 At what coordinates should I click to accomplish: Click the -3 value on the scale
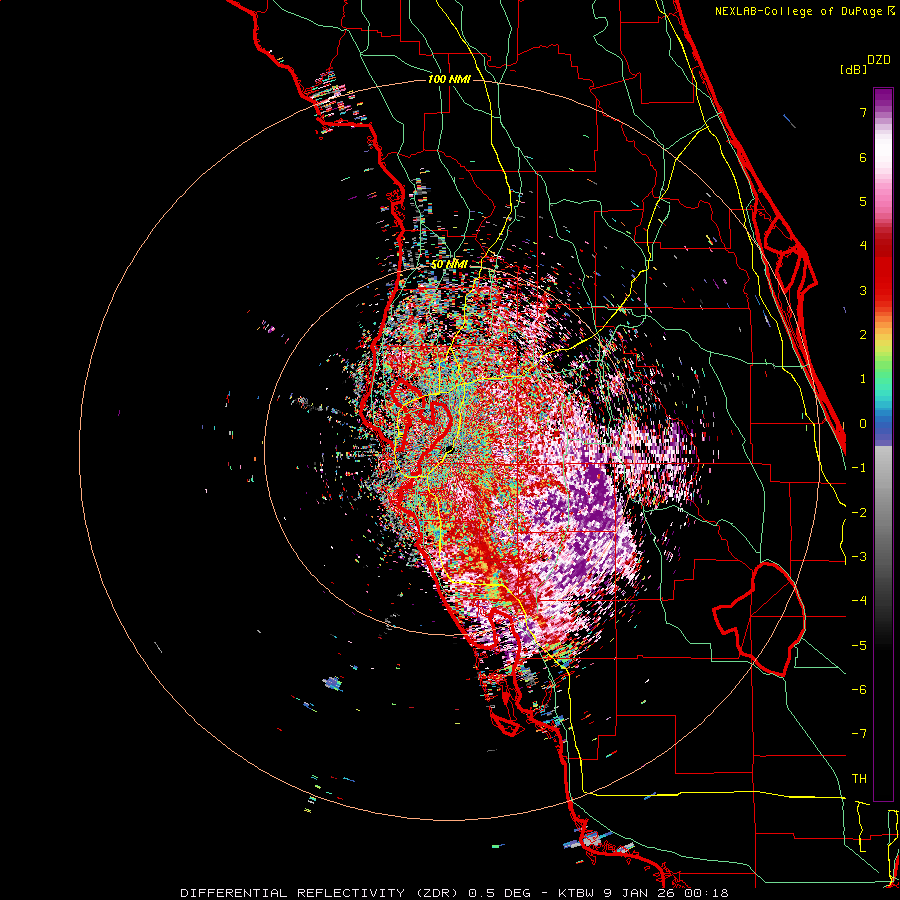pos(859,557)
